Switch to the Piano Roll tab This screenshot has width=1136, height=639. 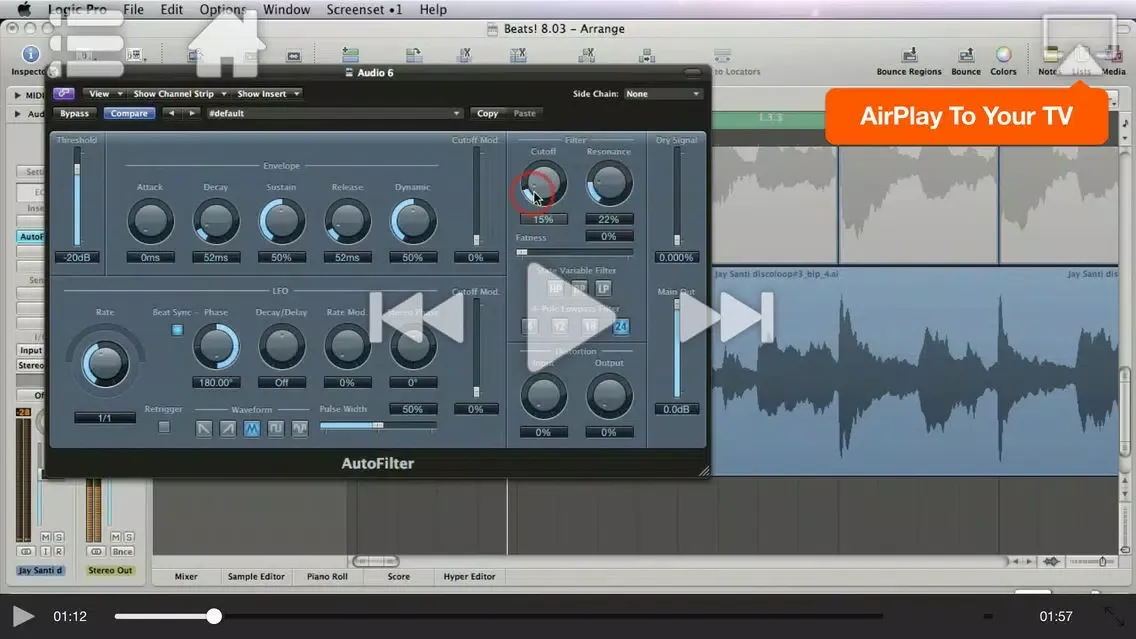click(327, 577)
